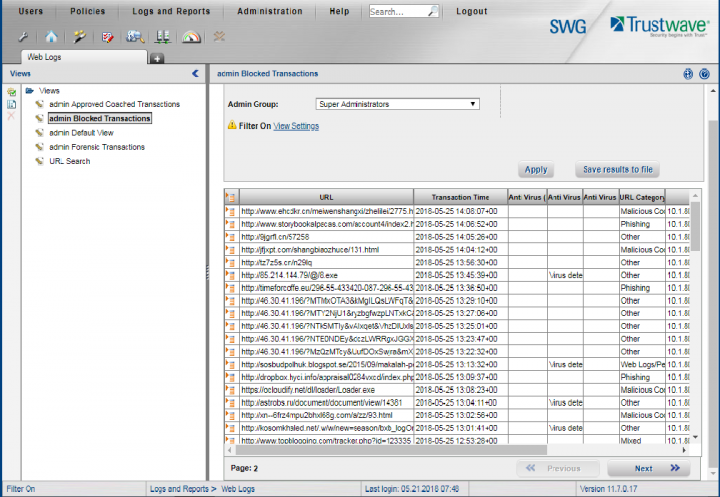Click the save view icon in sidebar strip
Screen dimensions: 720x497
pos(11,104)
